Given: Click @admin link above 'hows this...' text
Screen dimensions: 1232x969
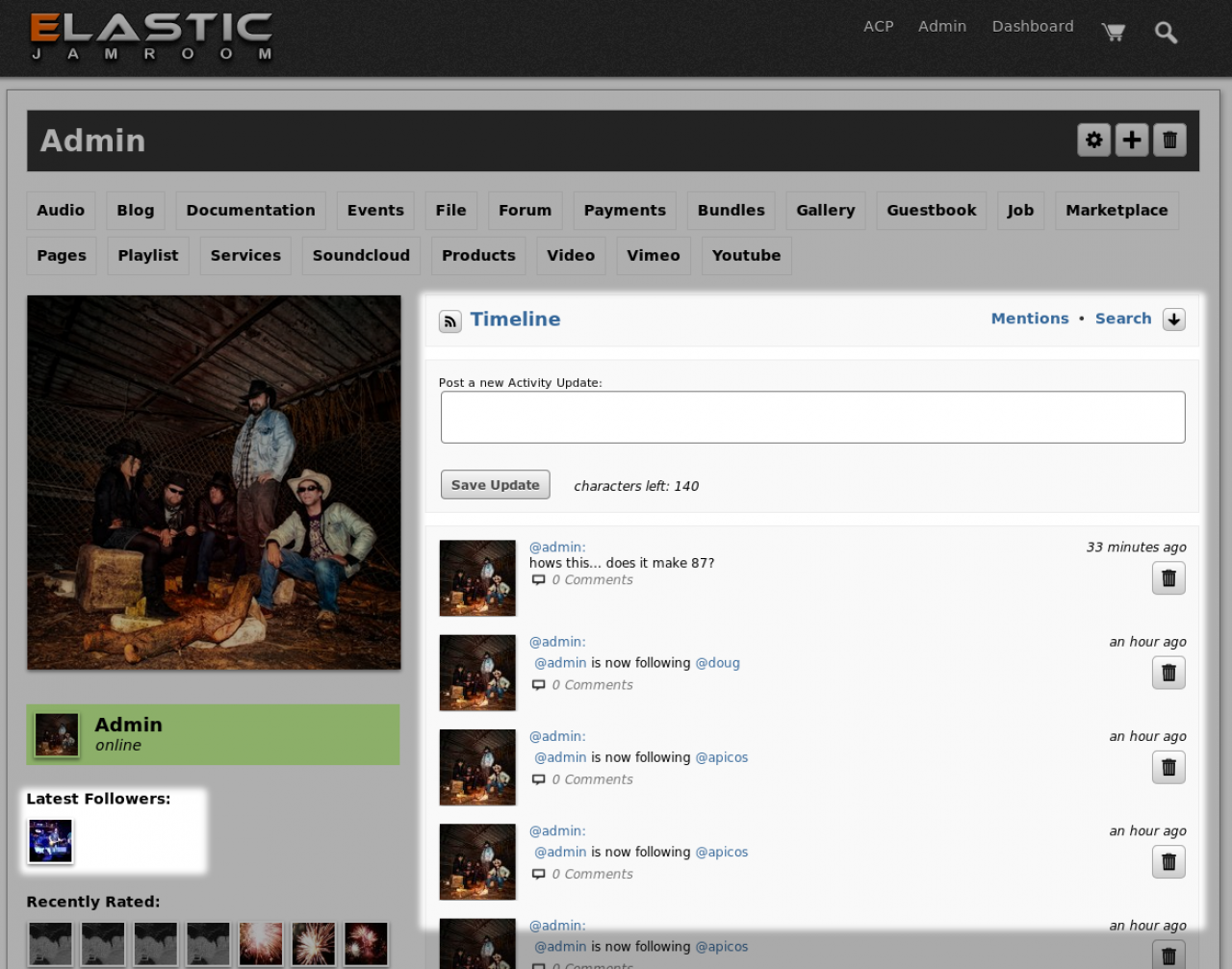Looking at the screenshot, I should [x=557, y=548].
